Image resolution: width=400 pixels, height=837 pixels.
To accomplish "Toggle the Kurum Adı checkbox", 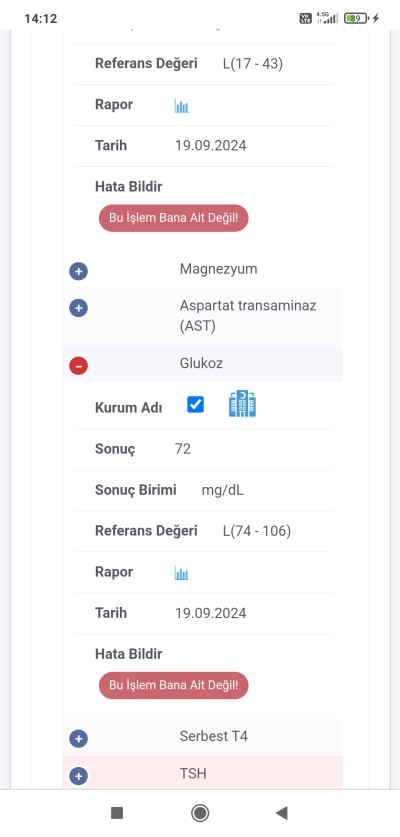I will coord(195,405).
